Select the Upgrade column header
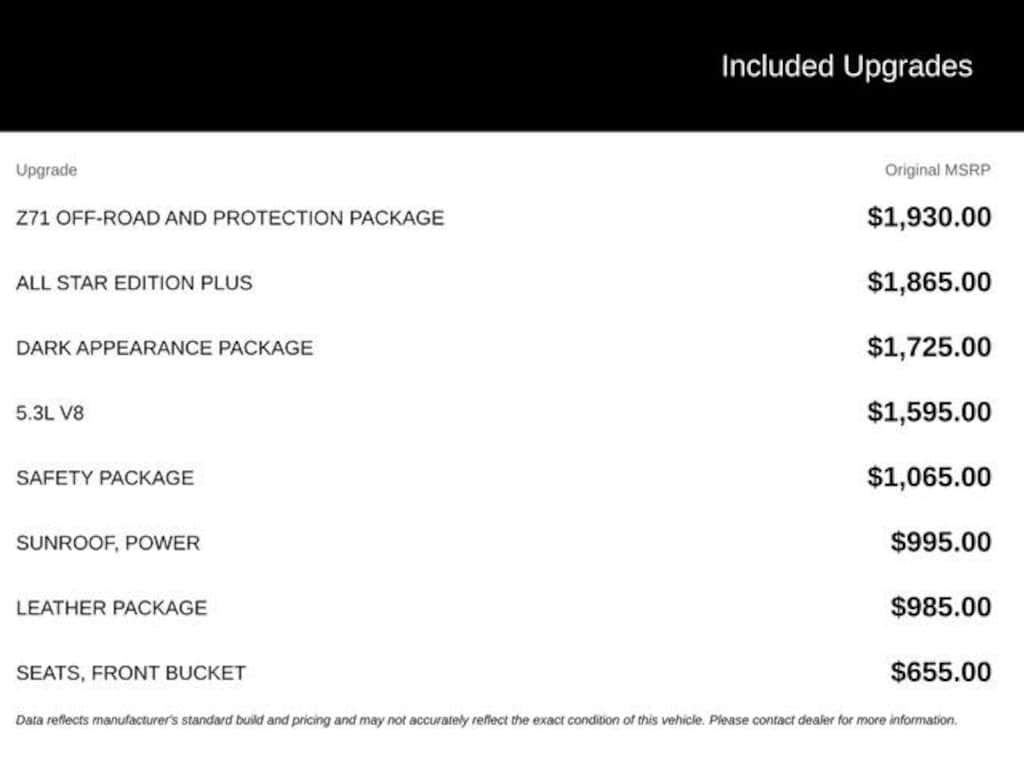This screenshot has height=768, width=1024. click(46, 170)
